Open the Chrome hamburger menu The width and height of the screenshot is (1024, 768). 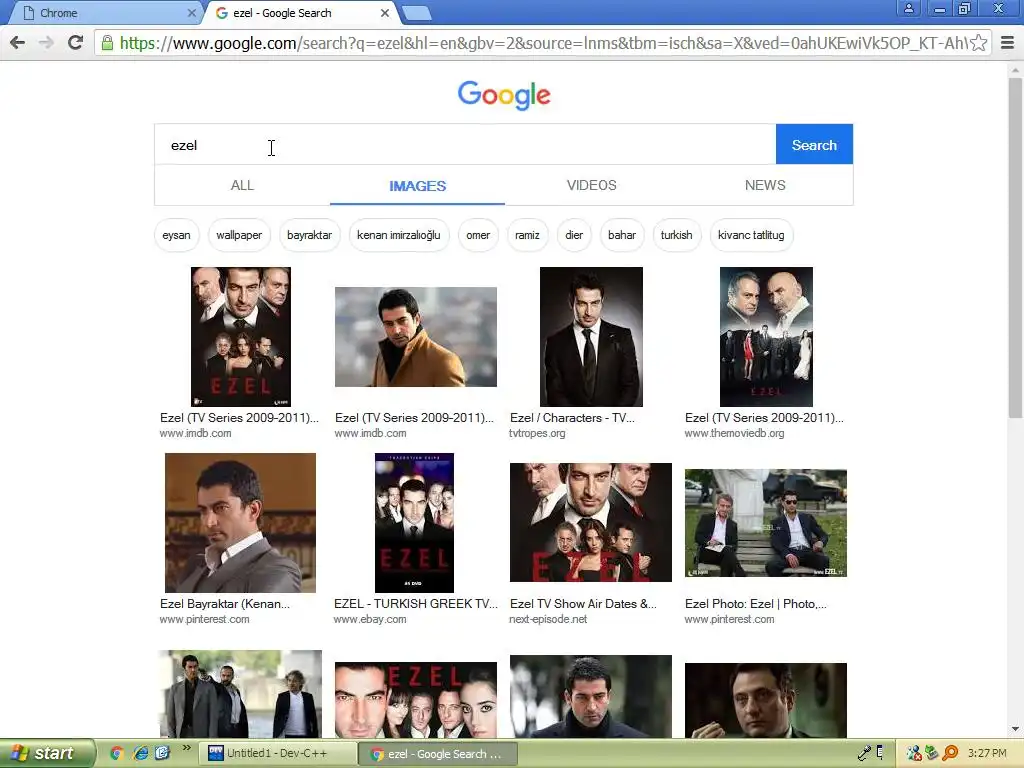(x=1008, y=43)
